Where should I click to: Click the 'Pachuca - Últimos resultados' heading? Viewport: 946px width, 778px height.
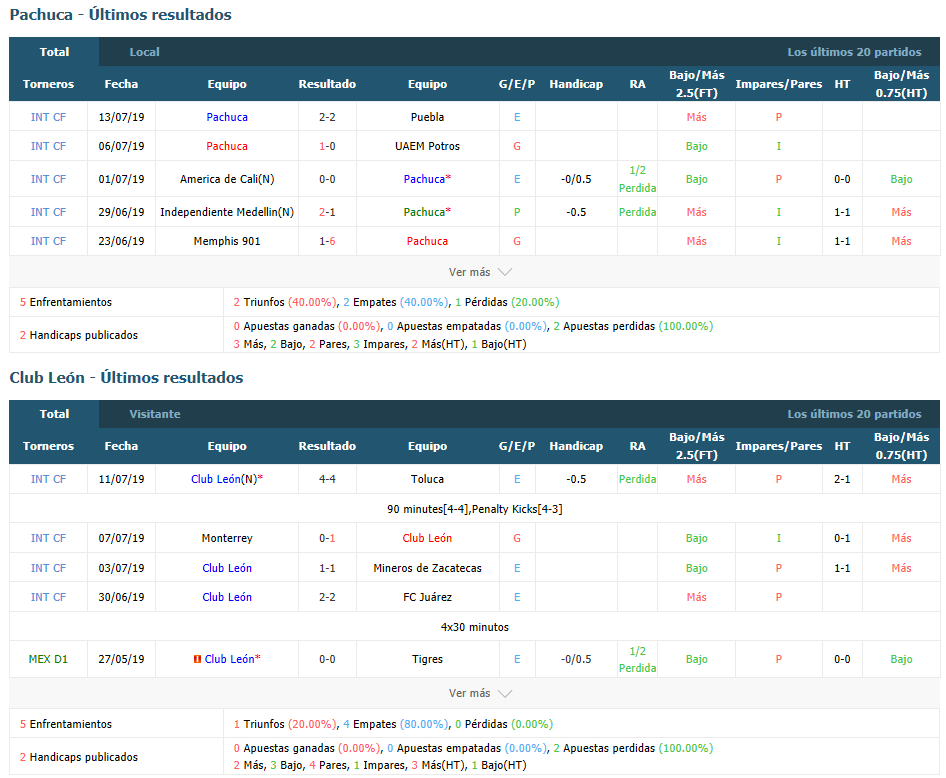[x=121, y=14]
